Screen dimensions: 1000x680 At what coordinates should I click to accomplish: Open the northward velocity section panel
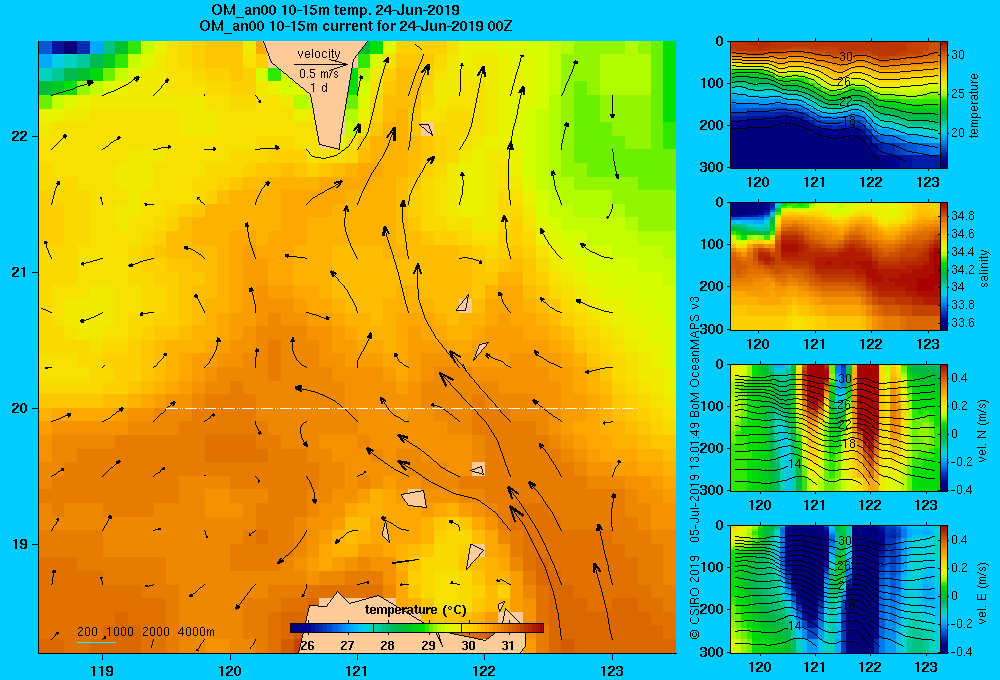tap(835, 427)
